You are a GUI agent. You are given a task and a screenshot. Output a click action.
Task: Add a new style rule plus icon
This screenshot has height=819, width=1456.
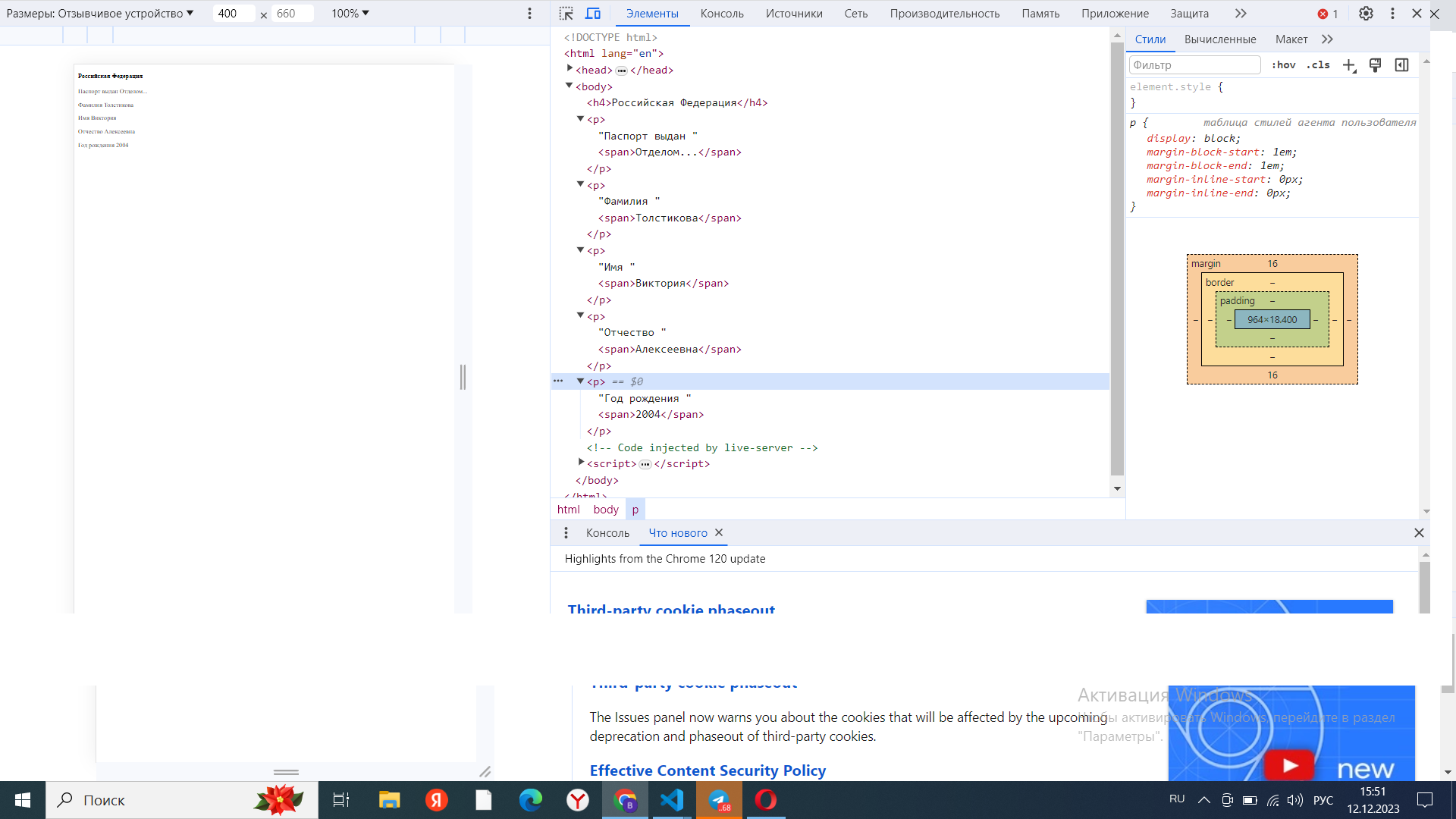coord(1349,65)
